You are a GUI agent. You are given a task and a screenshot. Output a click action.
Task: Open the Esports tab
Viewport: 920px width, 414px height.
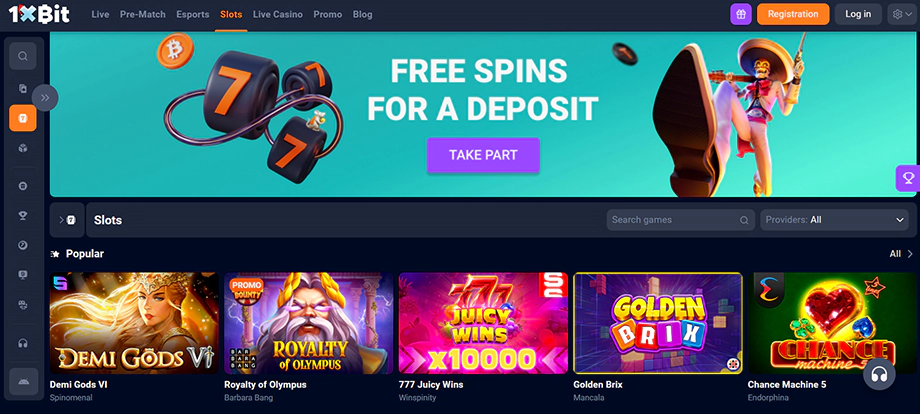[x=192, y=15]
